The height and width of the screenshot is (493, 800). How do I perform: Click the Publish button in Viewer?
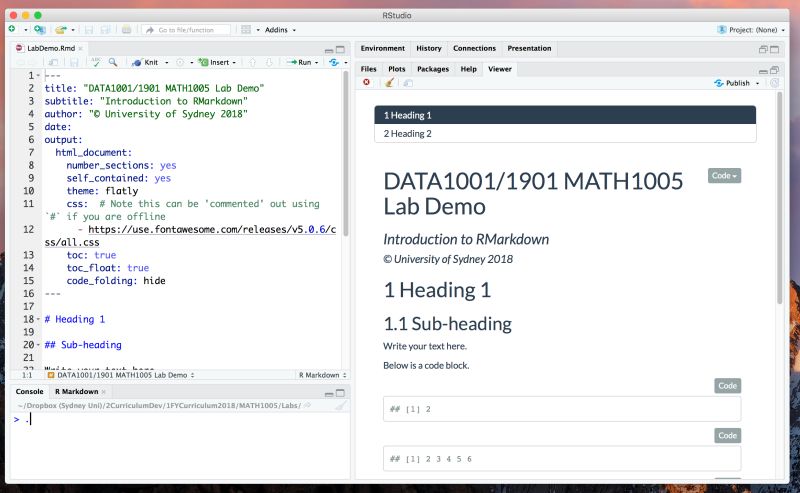point(733,83)
